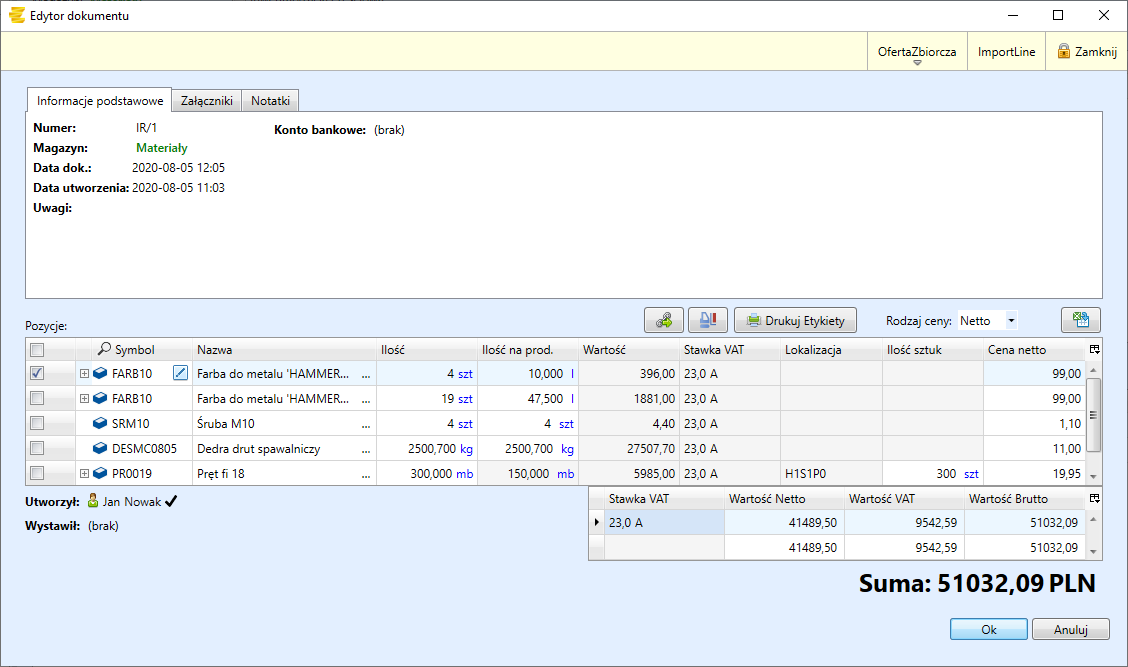Open the Notatki tab
The width and height of the screenshot is (1128, 667).
tap(270, 101)
